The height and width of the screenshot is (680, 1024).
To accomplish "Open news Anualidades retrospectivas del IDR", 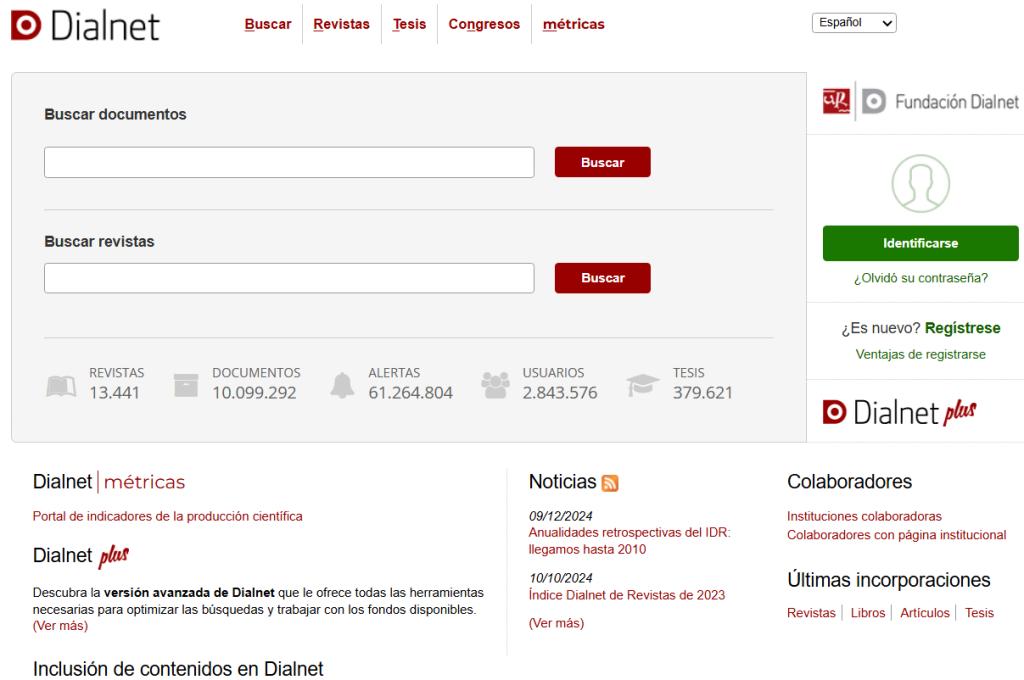I will coord(630,541).
